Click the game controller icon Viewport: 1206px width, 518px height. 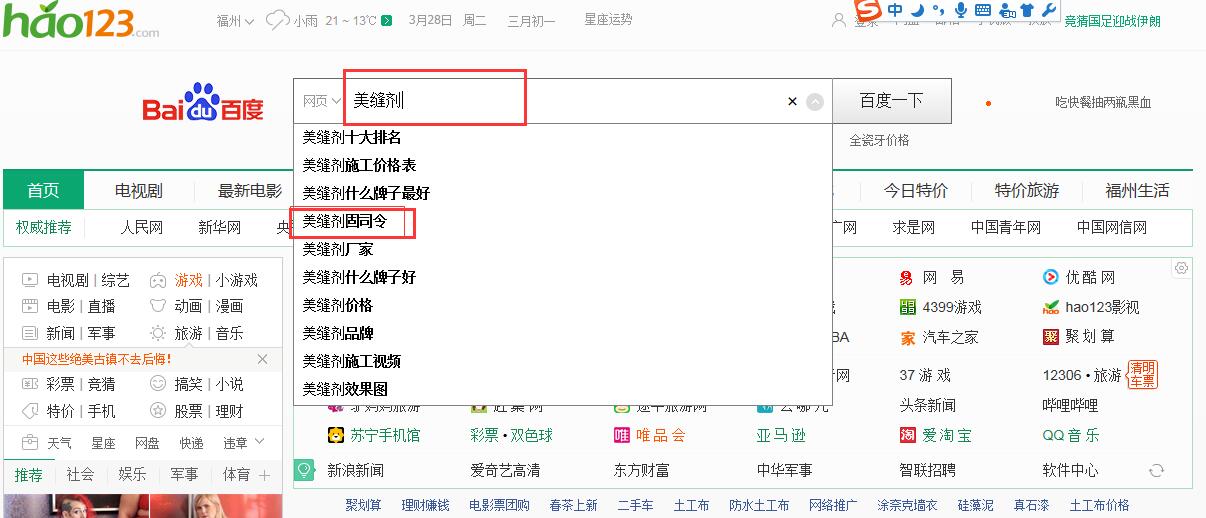[158, 280]
